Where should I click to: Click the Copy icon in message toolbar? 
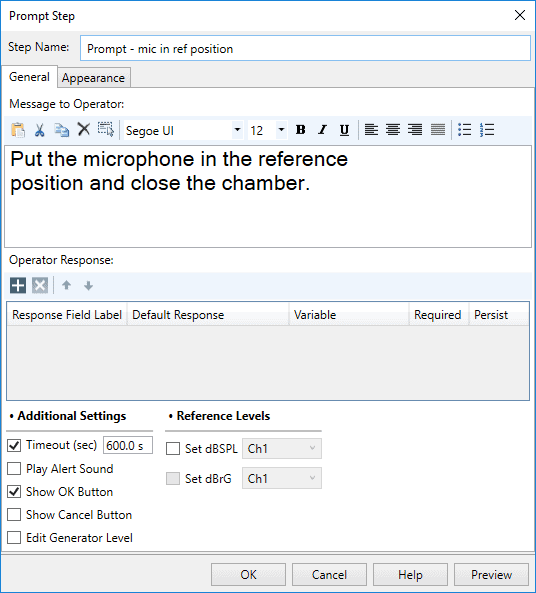[x=61, y=130]
